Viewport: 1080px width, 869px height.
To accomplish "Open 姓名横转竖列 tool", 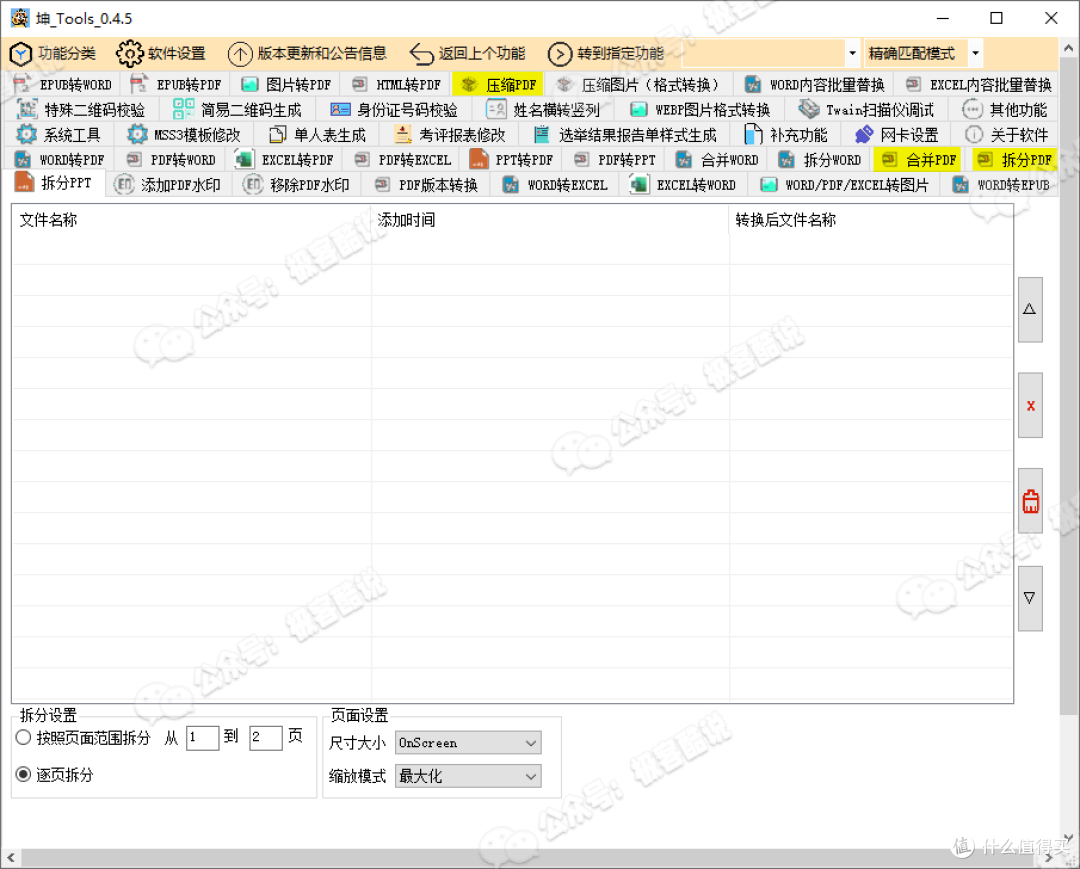I will pos(543,109).
